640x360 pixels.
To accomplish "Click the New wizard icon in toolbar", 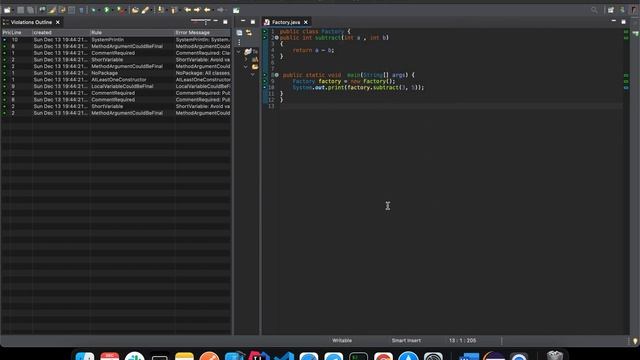I will pos(7,10).
